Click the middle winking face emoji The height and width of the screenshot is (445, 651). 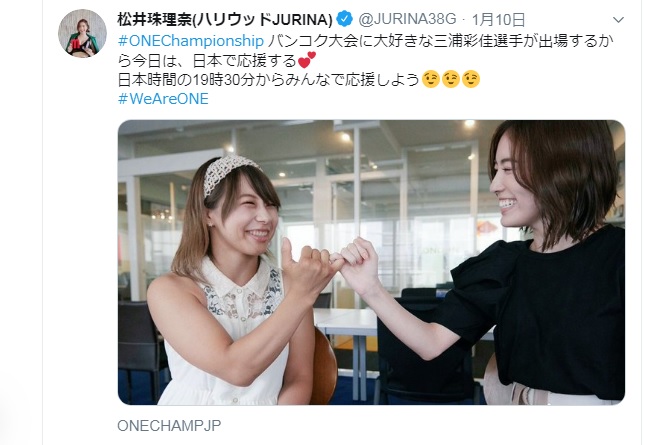tap(450, 79)
